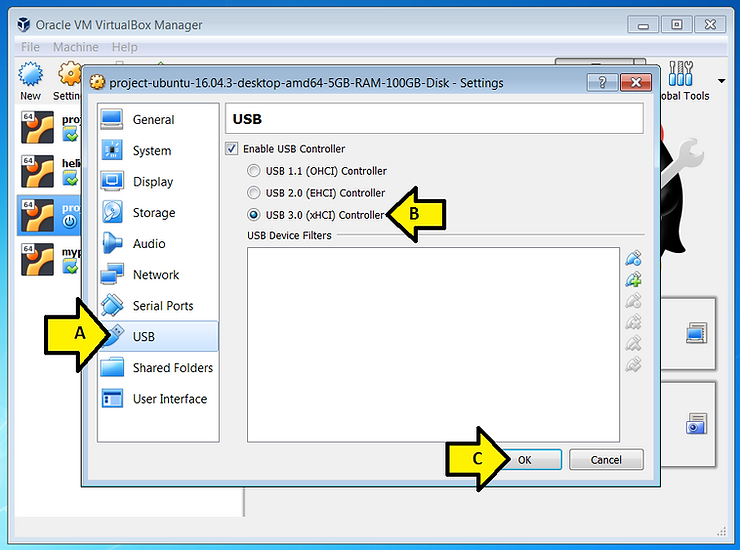Viewport: 740px width, 550px height.
Task: Open the Storage settings category
Action: point(158,212)
